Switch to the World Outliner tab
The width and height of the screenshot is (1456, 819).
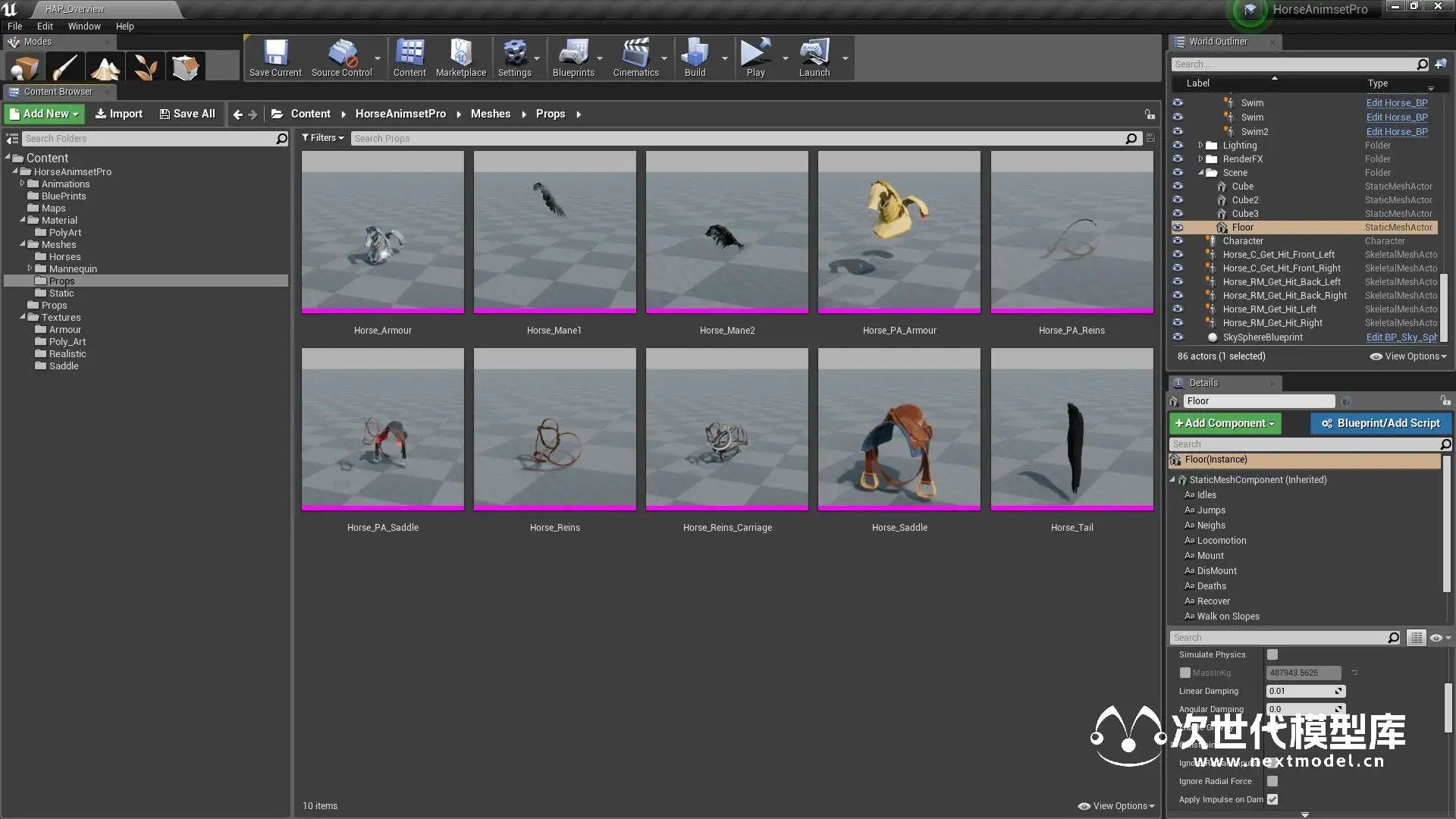point(1217,42)
